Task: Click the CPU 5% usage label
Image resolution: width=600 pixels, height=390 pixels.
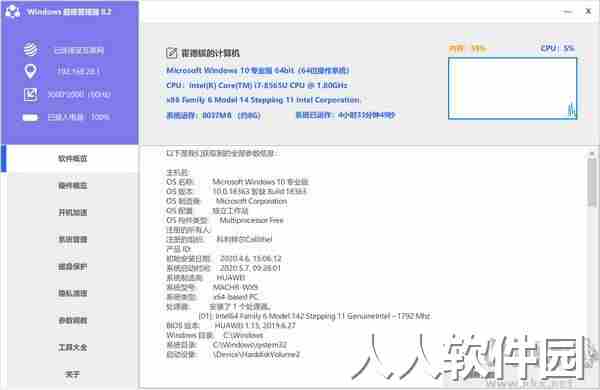Action: coord(558,48)
